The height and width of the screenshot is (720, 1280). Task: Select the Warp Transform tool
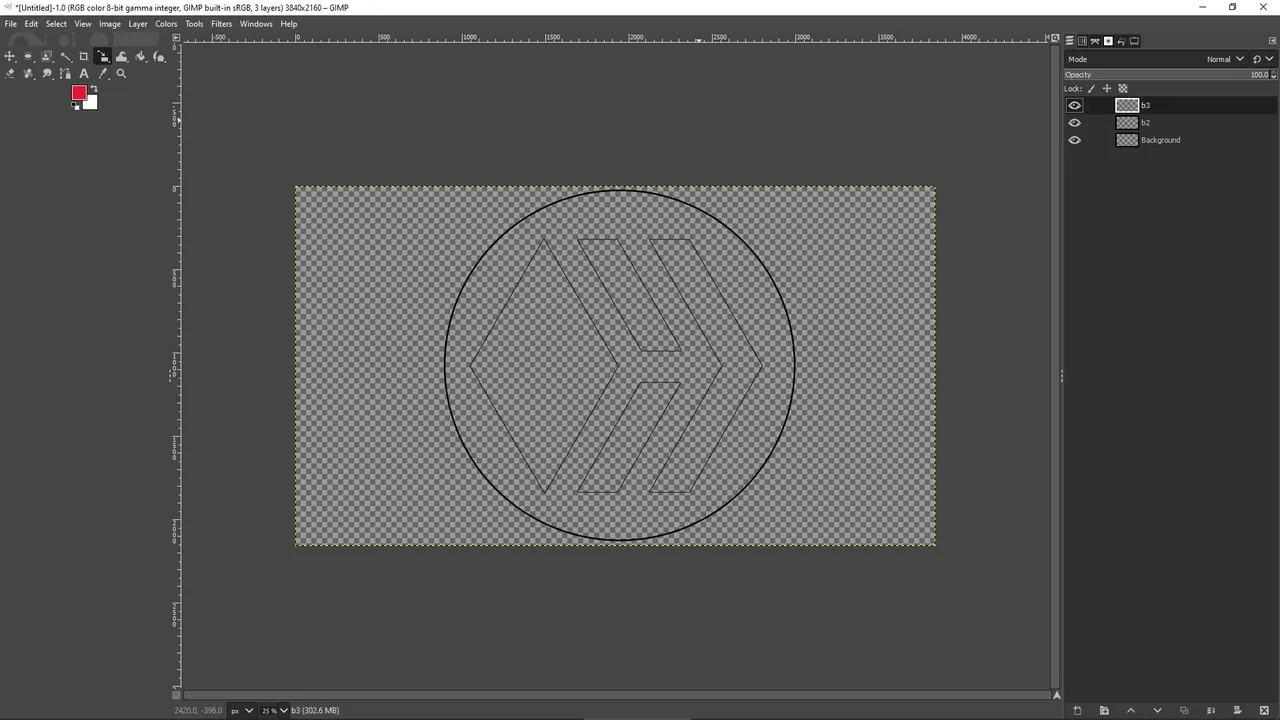pyautogui.click(x=121, y=56)
